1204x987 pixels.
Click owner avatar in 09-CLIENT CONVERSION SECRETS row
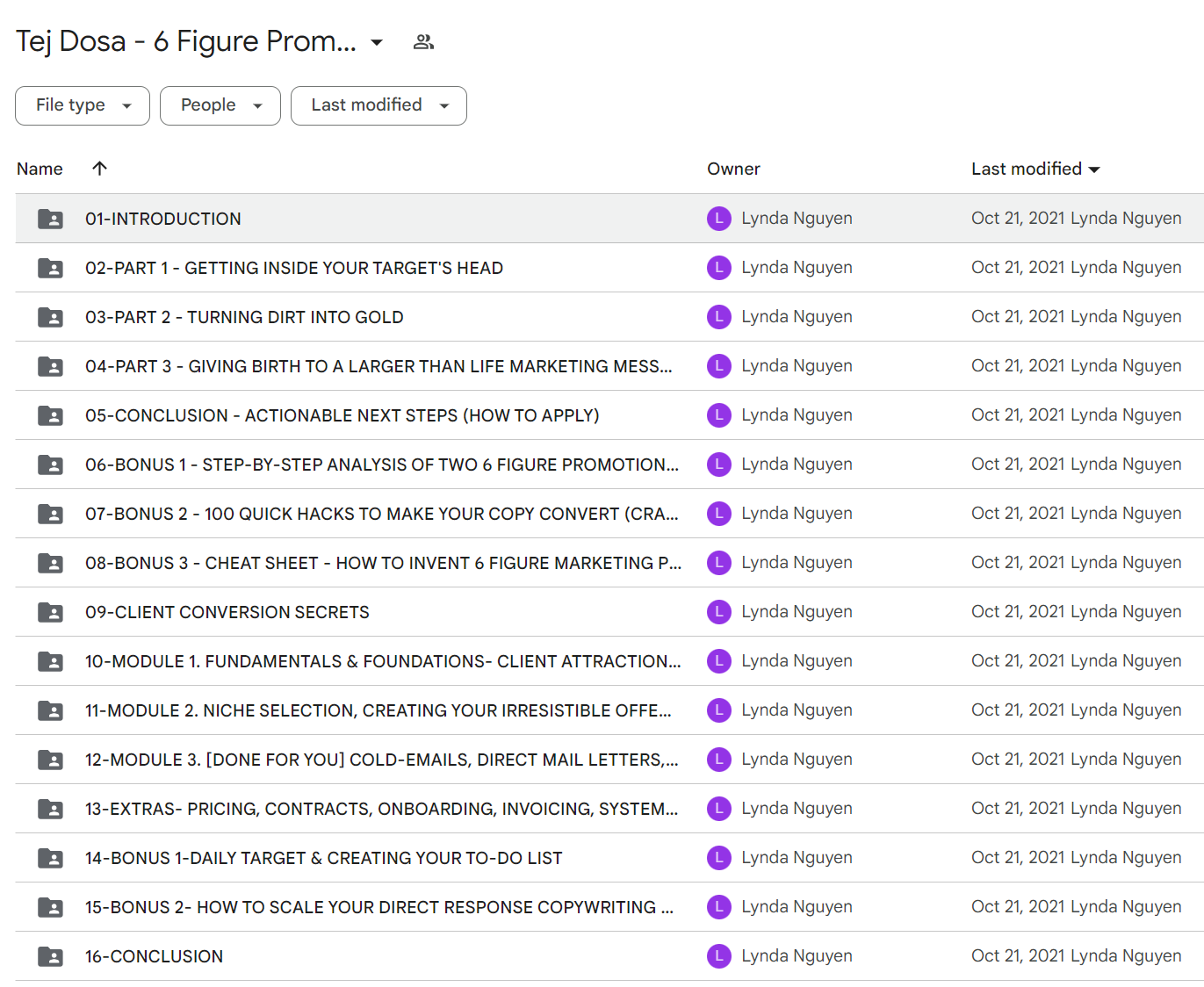click(x=719, y=612)
